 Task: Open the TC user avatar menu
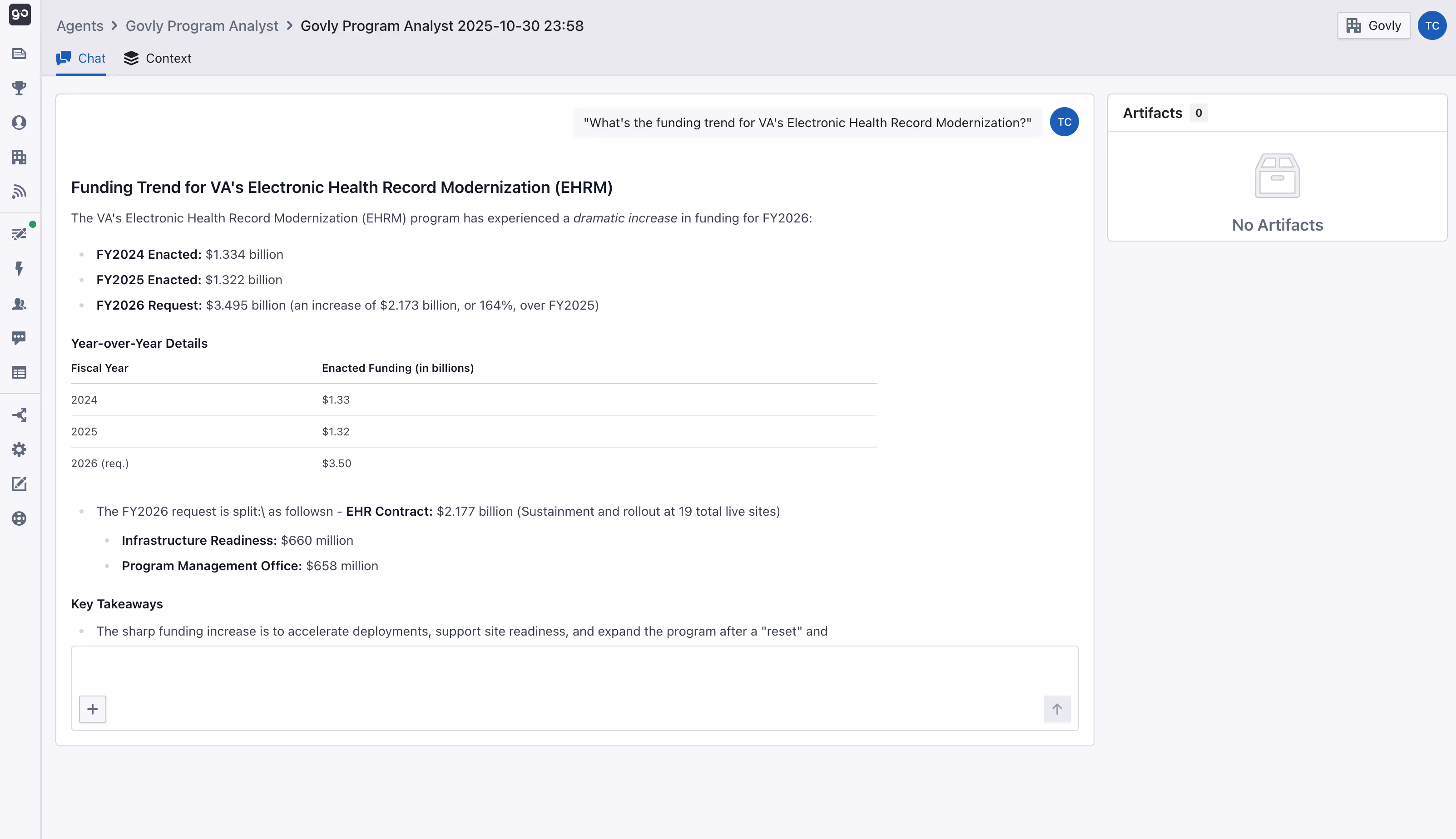[1432, 26]
